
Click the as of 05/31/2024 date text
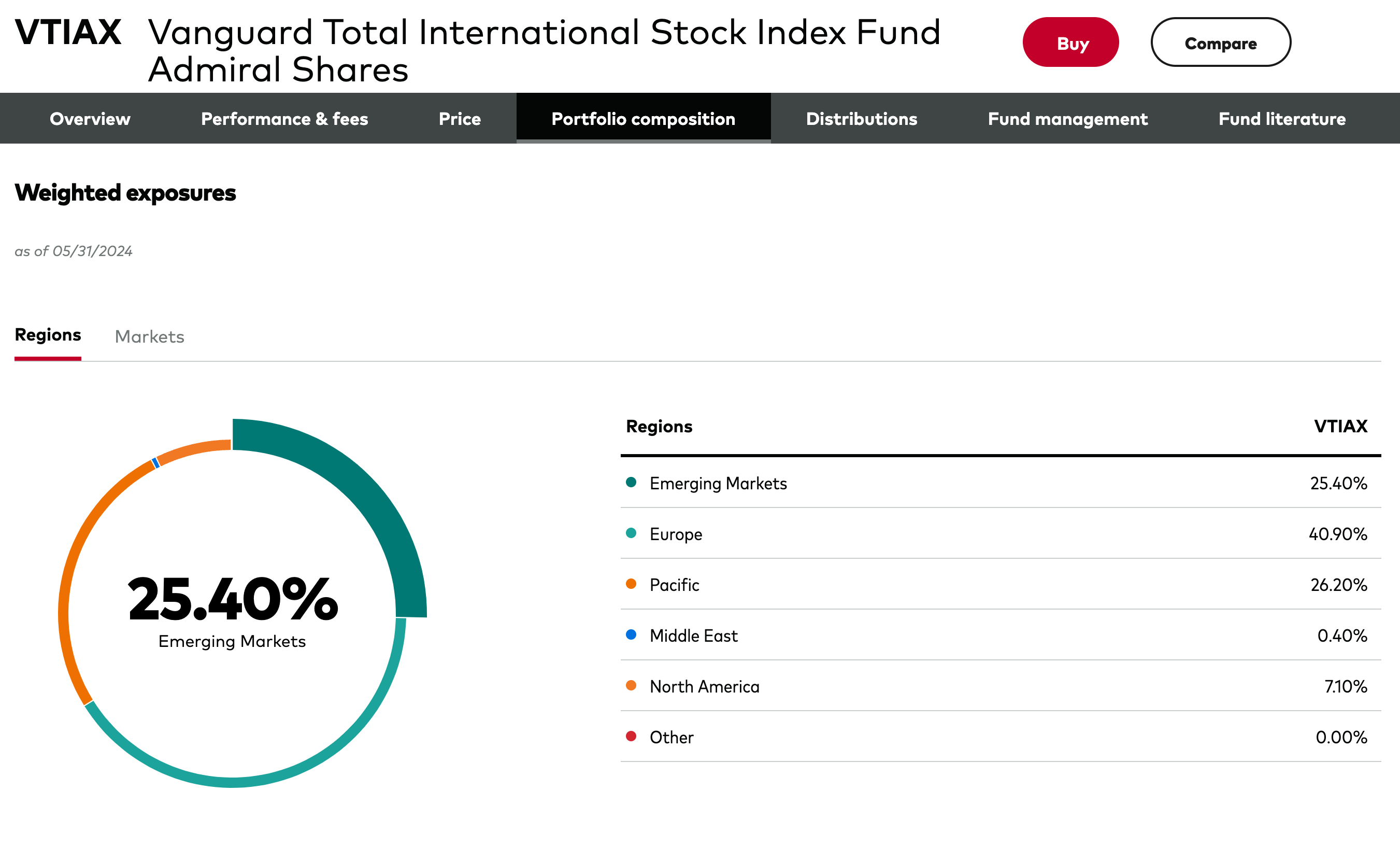click(73, 251)
